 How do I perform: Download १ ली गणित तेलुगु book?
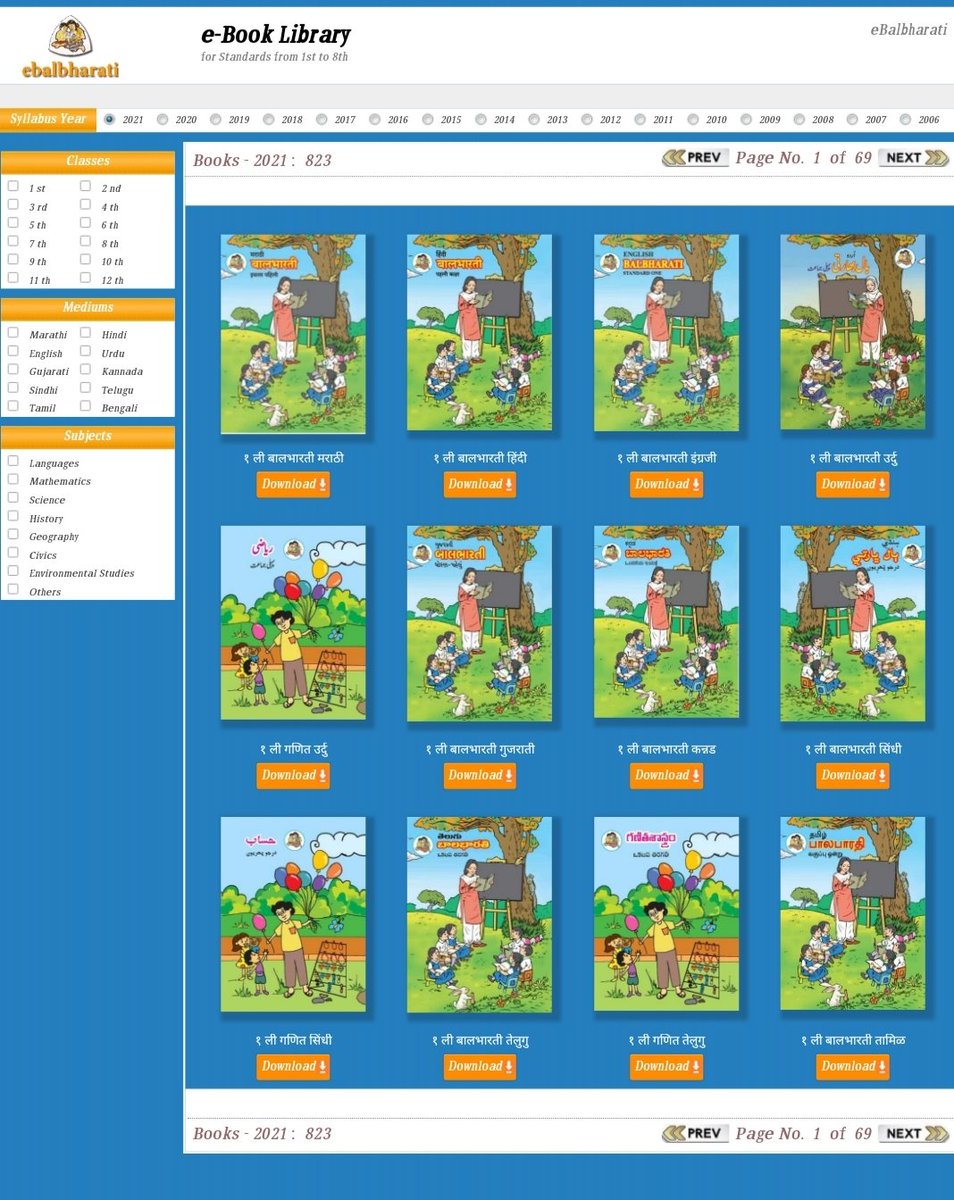[x=666, y=1066]
